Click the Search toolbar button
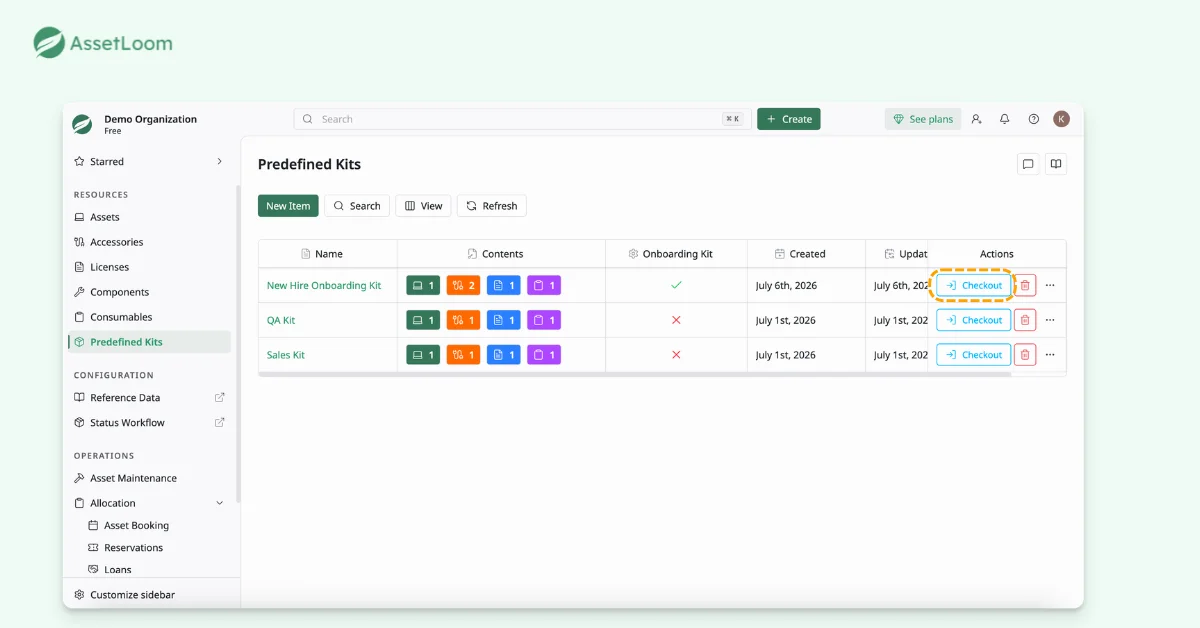 (x=357, y=206)
